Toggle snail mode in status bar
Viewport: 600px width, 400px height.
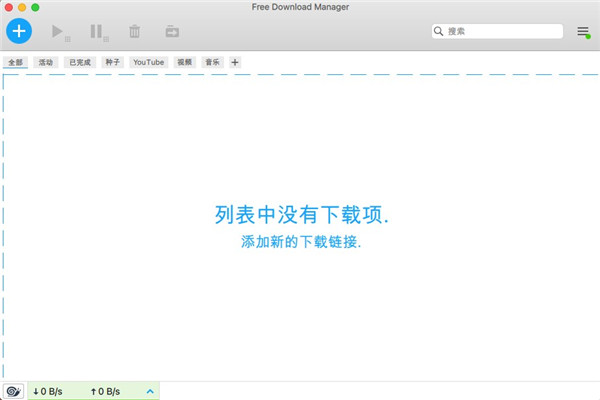click(13, 391)
